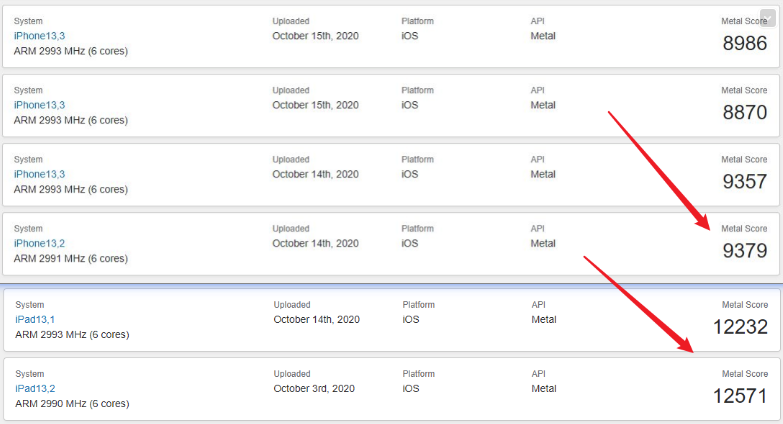Click the iOS platform text in iPhone13,2 row

[409, 243]
